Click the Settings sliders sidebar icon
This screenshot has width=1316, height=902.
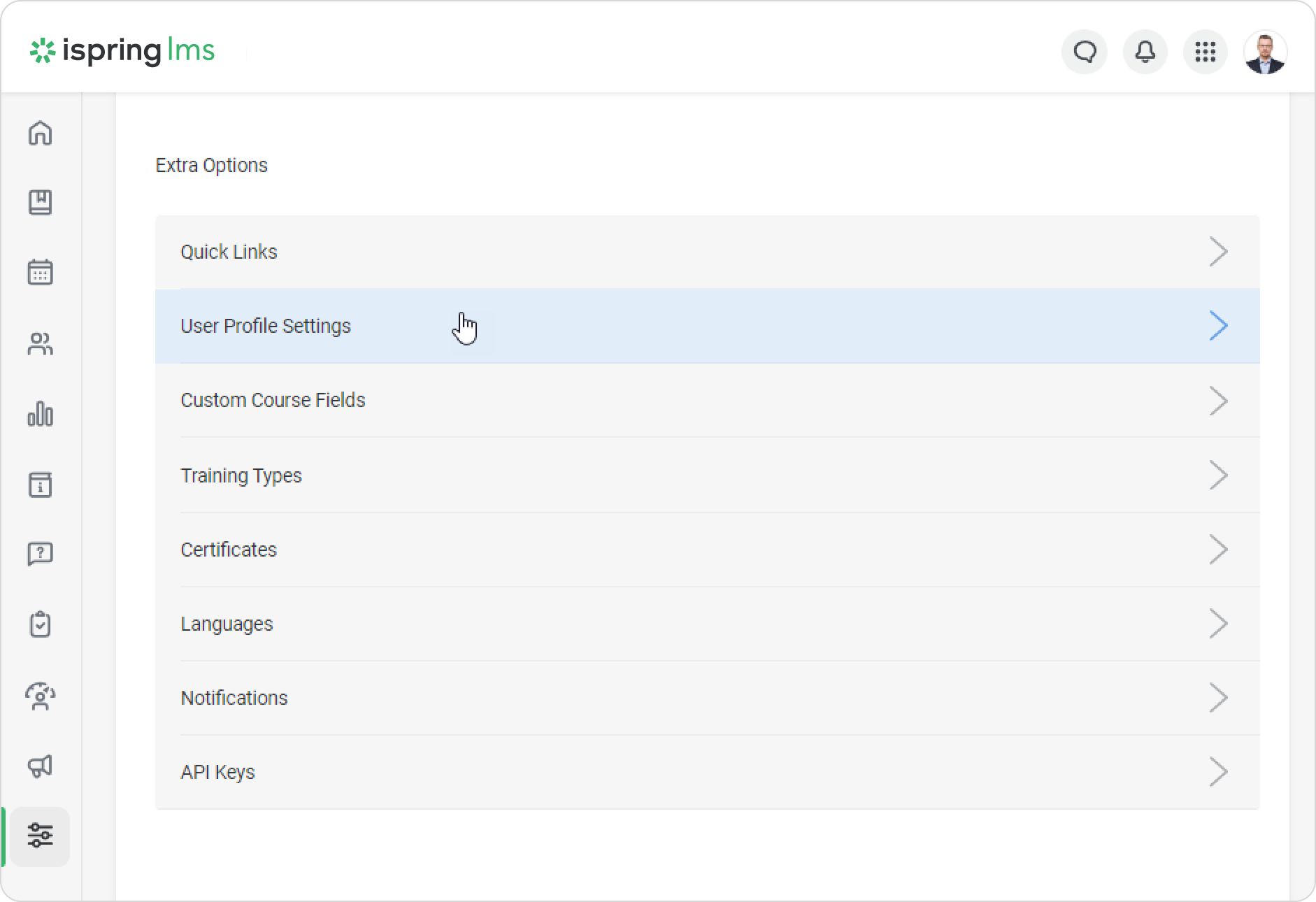pos(40,836)
